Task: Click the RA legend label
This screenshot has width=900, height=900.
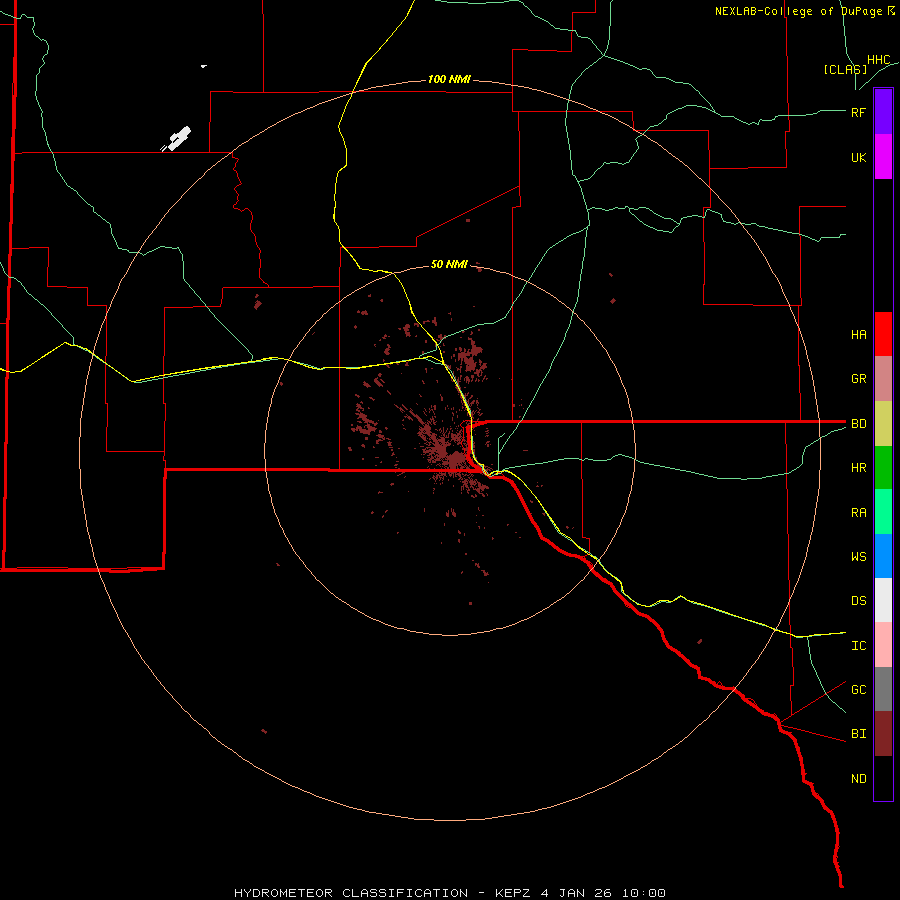Action: pyautogui.click(x=858, y=513)
